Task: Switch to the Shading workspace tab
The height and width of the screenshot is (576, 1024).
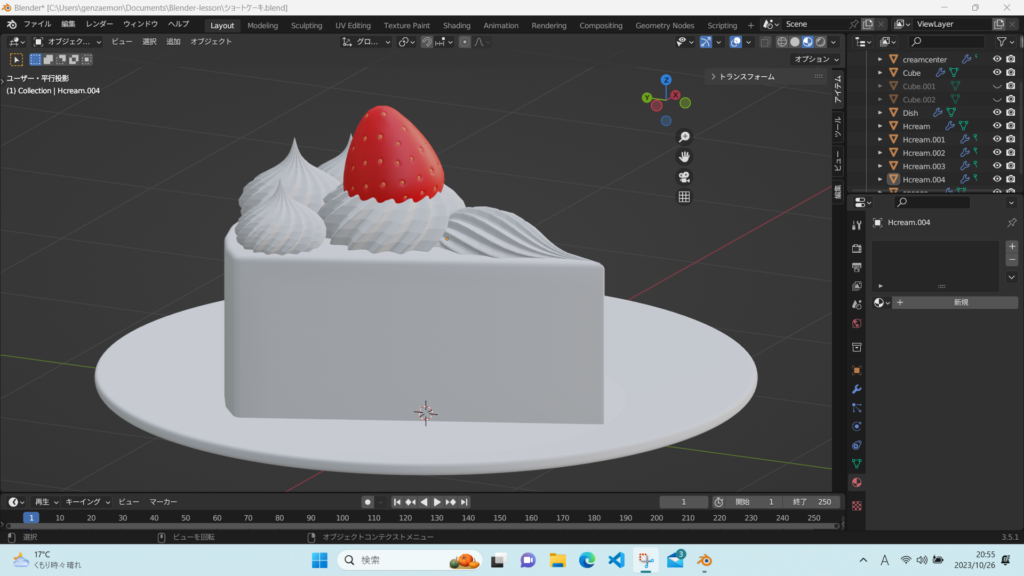Action: (456, 25)
